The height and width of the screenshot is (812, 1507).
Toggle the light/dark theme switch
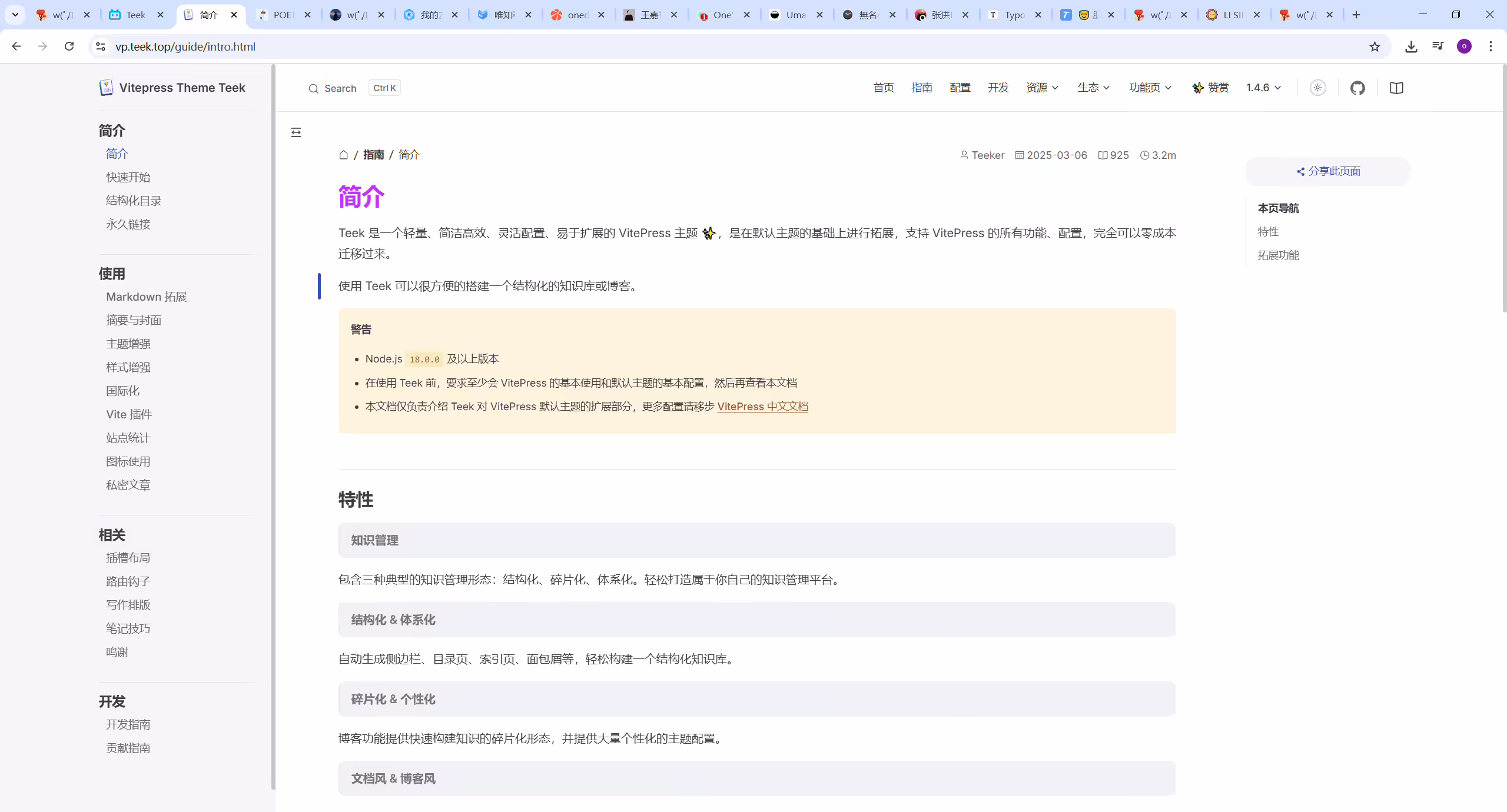click(1317, 88)
